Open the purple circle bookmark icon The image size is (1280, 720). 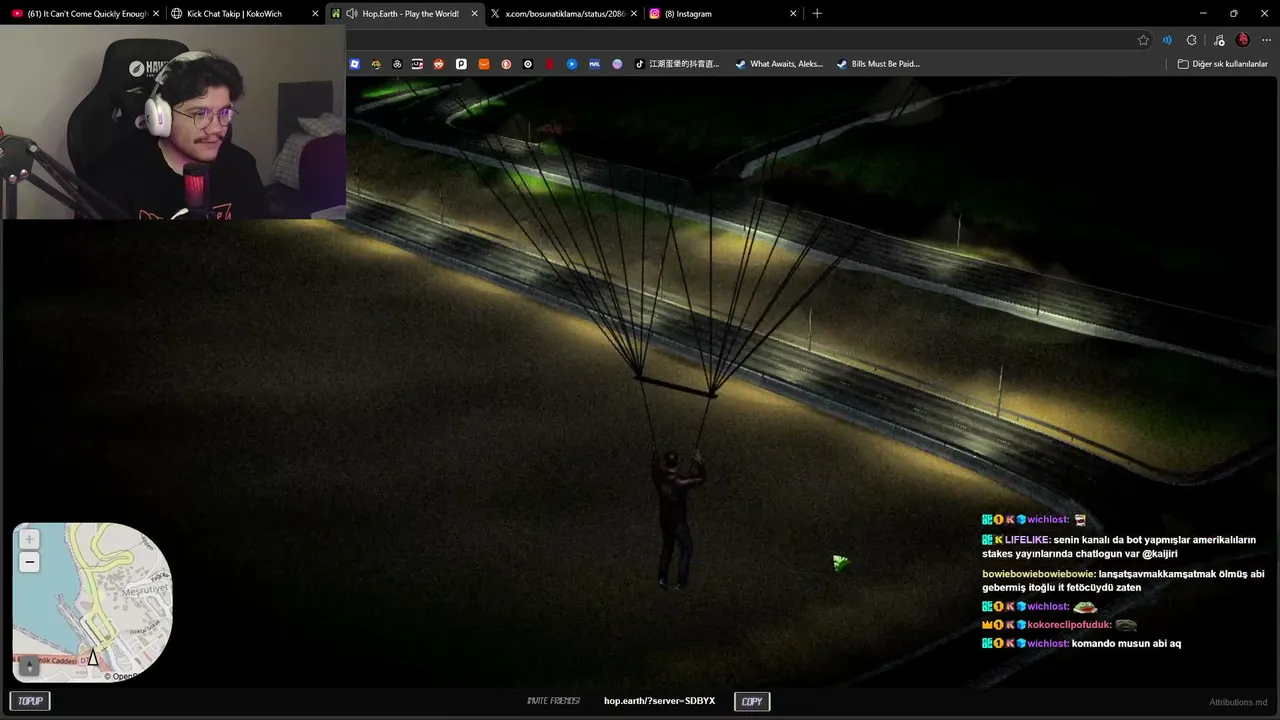617,64
